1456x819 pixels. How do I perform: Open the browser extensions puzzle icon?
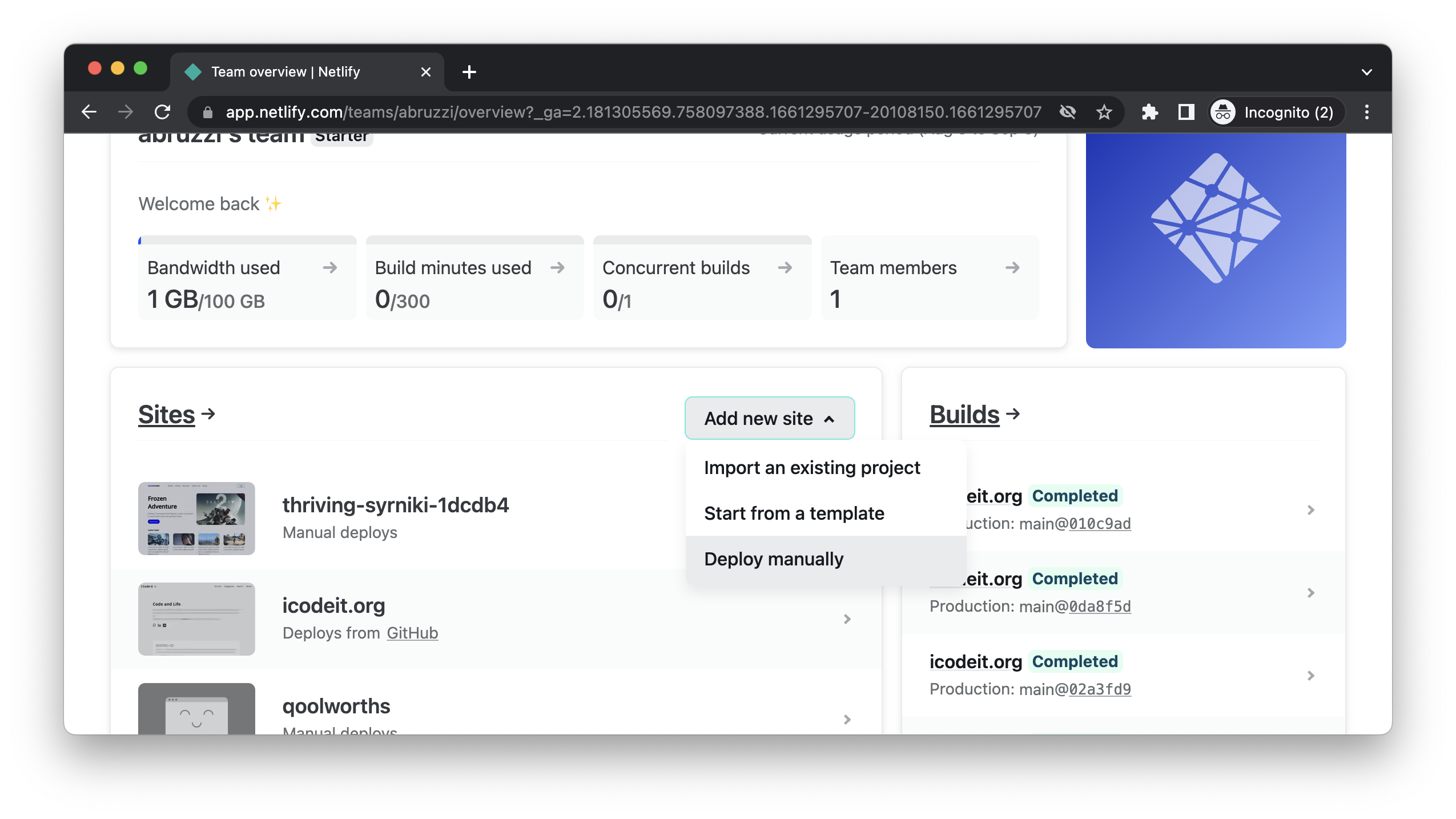tap(1149, 112)
